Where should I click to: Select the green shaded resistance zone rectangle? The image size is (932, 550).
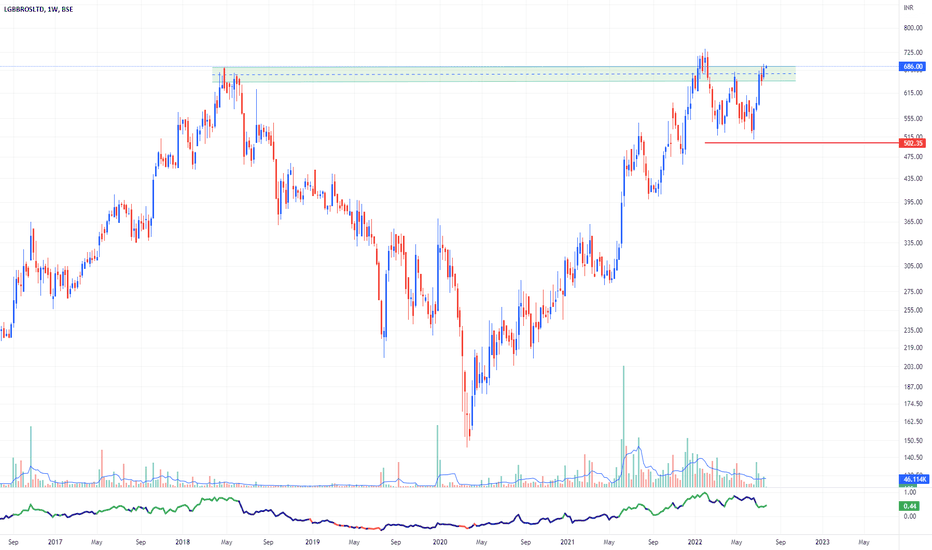[503, 74]
